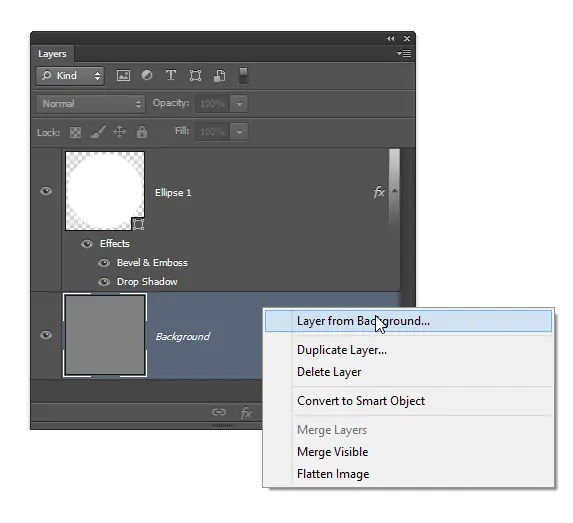Screen dimensions: 573x523
Task: Toggle Drop Shadow effect visibility
Action: [x=104, y=282]
